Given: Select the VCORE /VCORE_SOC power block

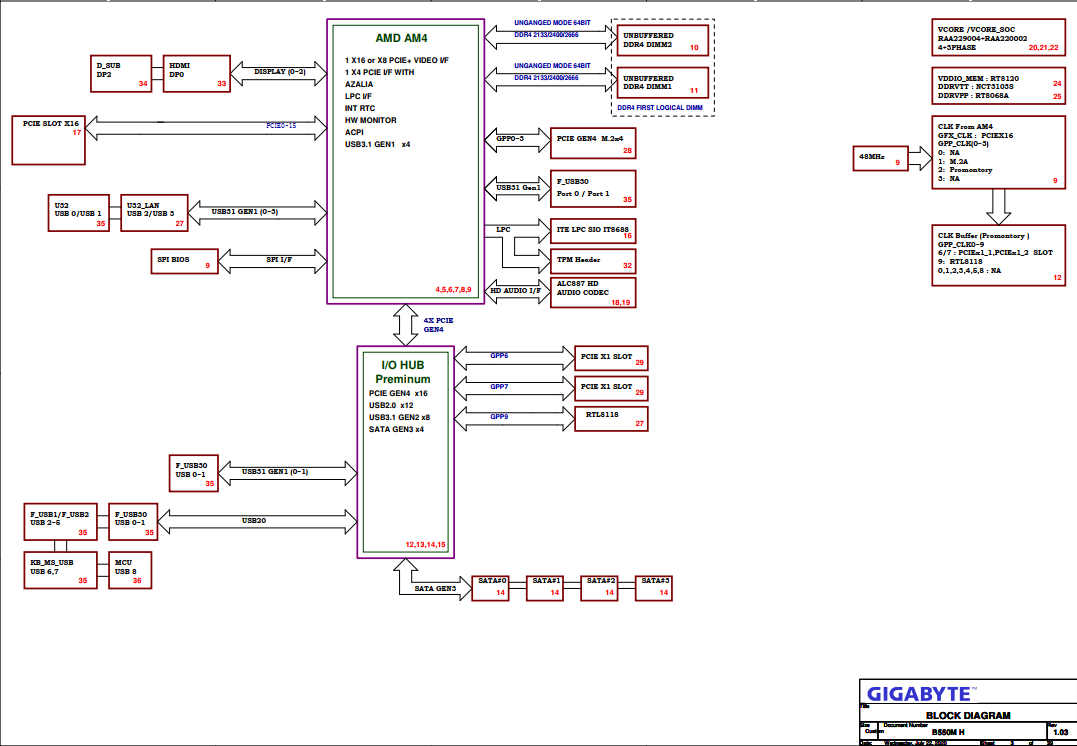Looking at the screenshot, I should coord(999,37).
